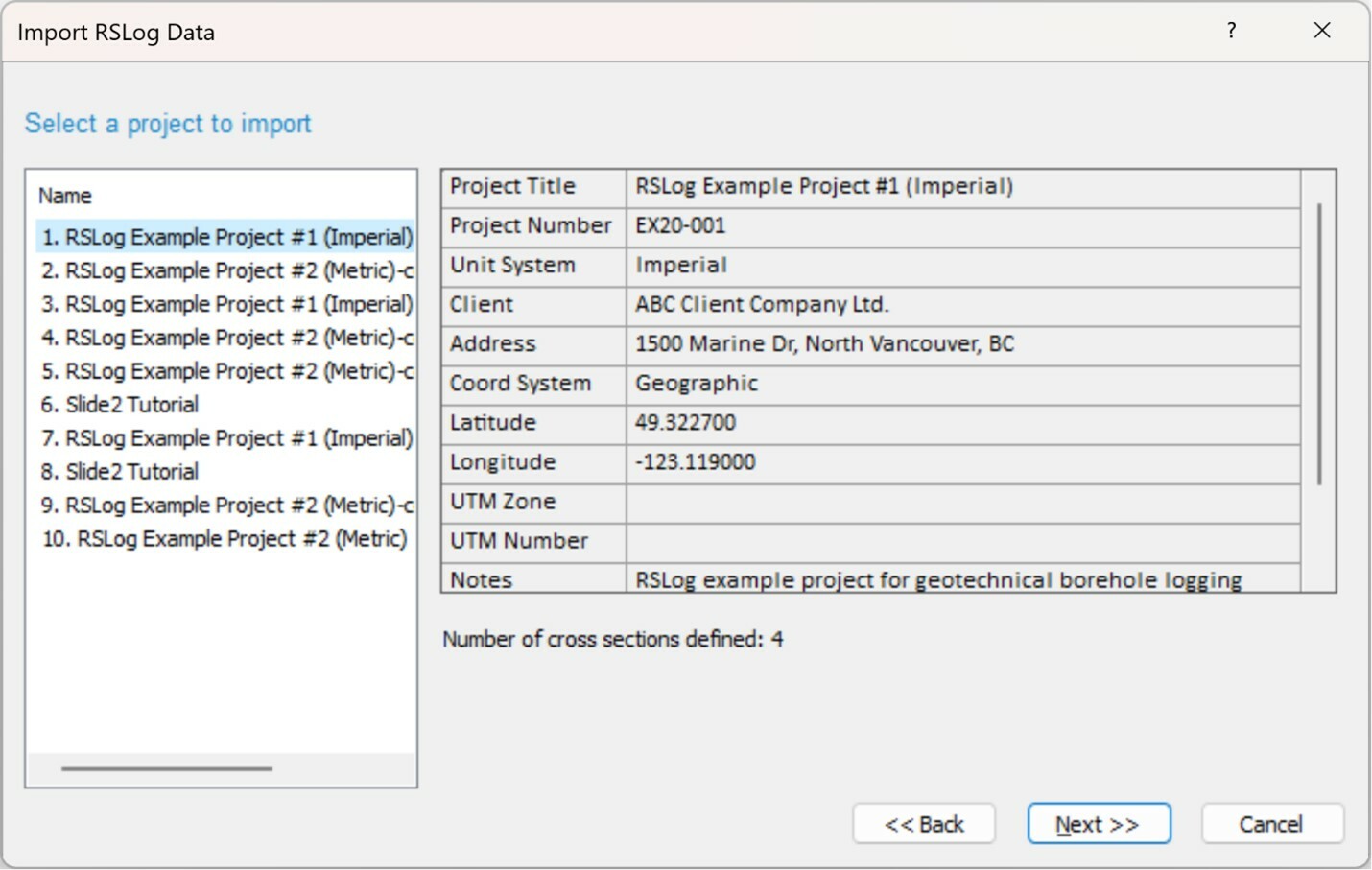
Task: Click the Project Number label cell
Action: click(533, 226)
